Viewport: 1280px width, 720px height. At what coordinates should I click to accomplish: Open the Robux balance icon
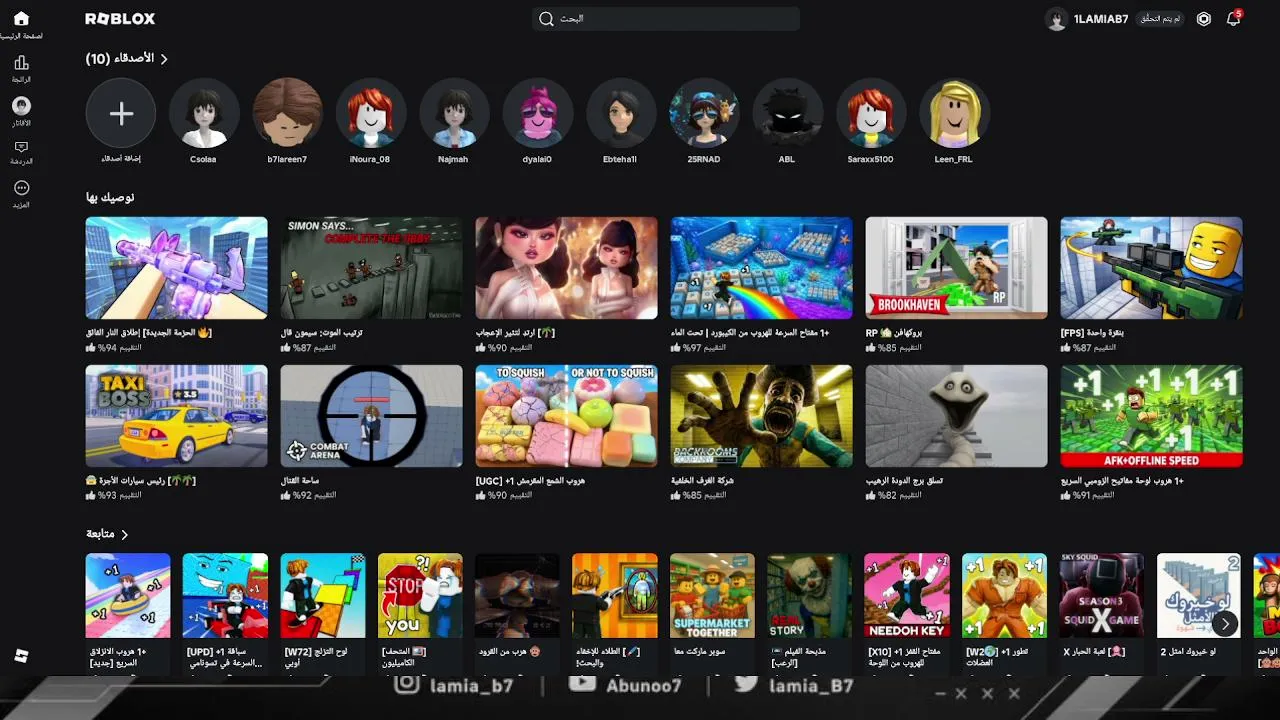point(1204,19)
